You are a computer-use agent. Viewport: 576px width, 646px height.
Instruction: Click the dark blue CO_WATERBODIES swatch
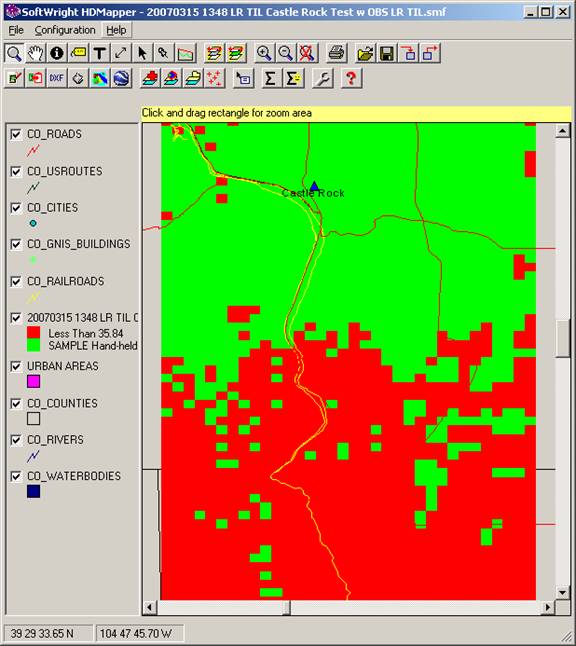tap(33, 492)
